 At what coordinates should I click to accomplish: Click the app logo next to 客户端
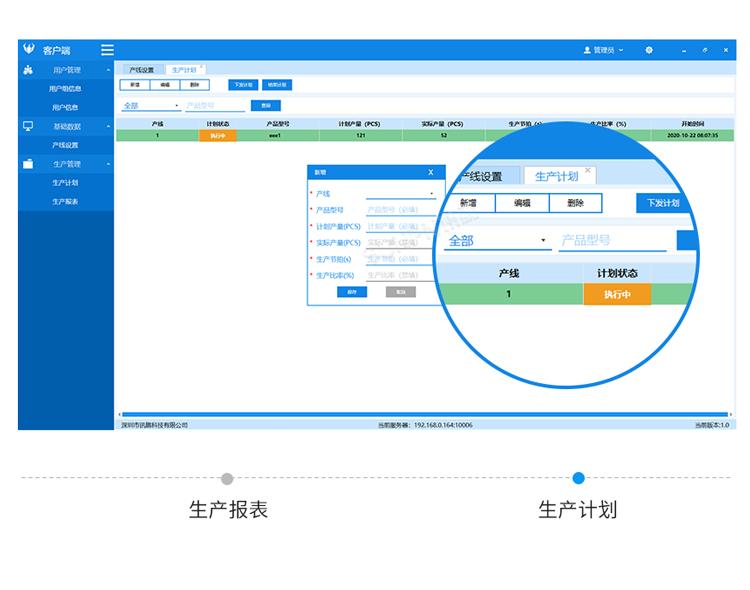tap(28, 50)
